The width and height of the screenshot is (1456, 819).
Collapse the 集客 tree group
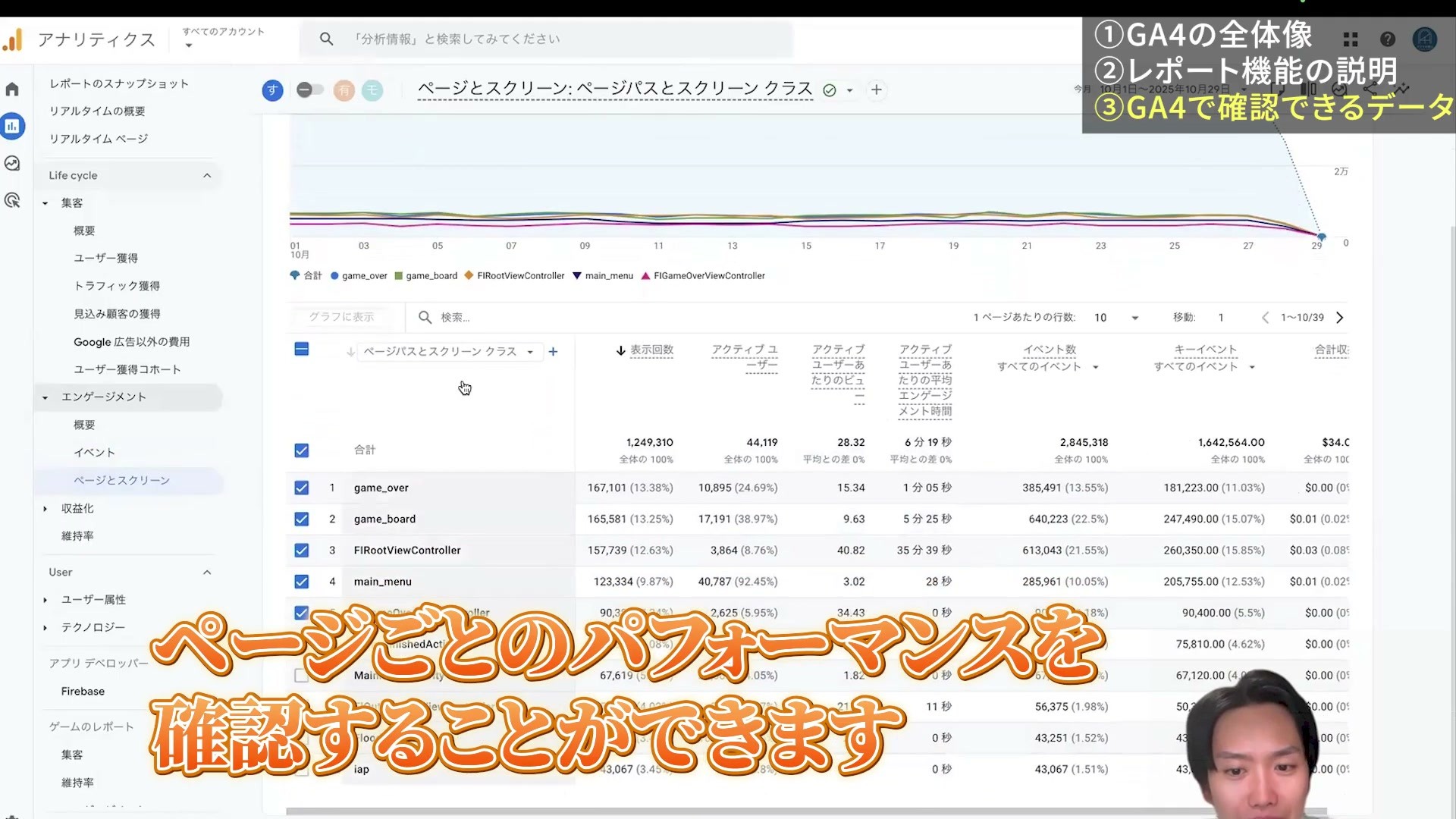[x=45, y=203]
